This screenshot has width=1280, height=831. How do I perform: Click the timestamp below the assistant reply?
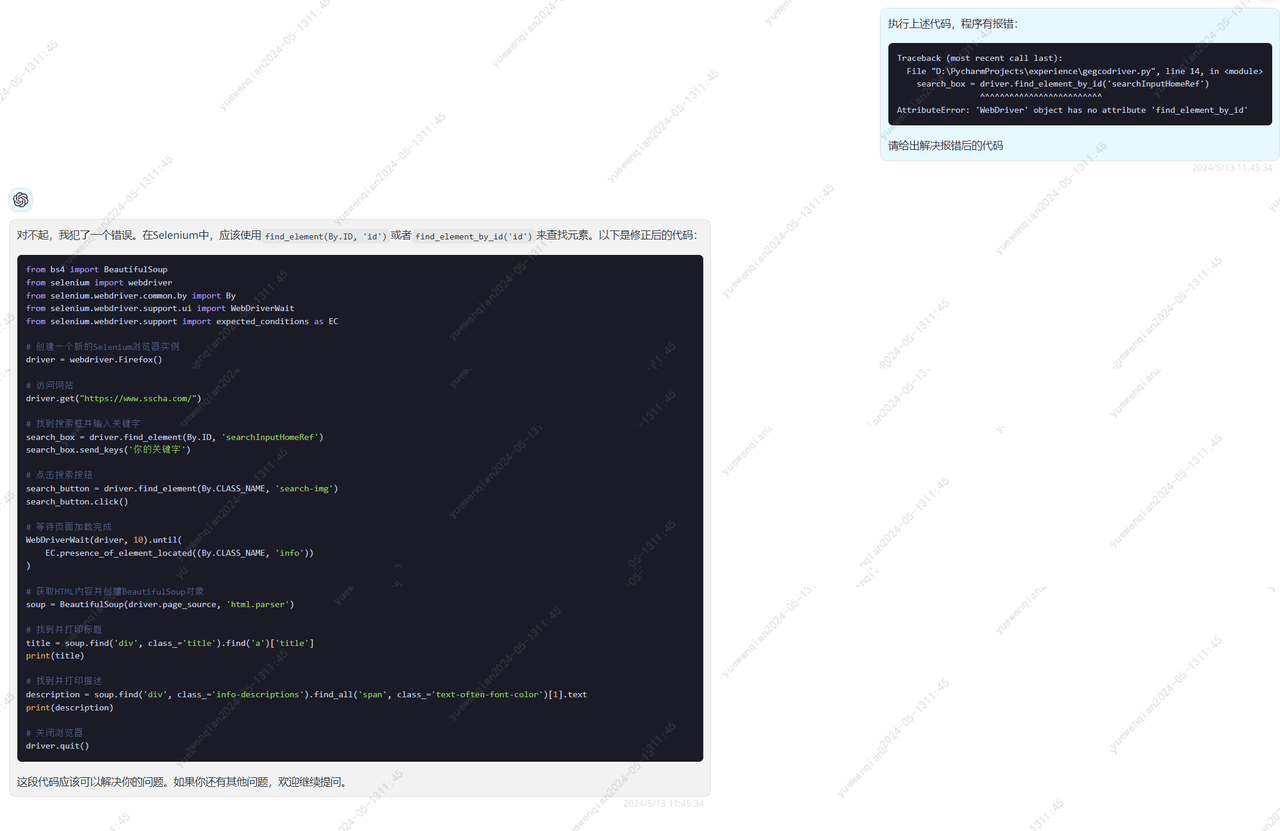tap(663, 804)
